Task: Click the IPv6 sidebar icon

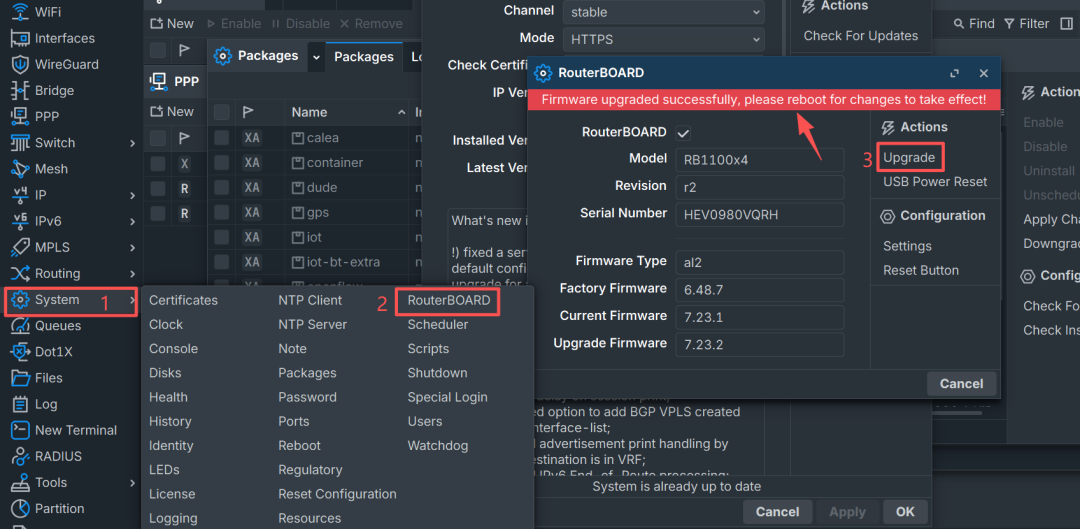Action: pos(21,221)
